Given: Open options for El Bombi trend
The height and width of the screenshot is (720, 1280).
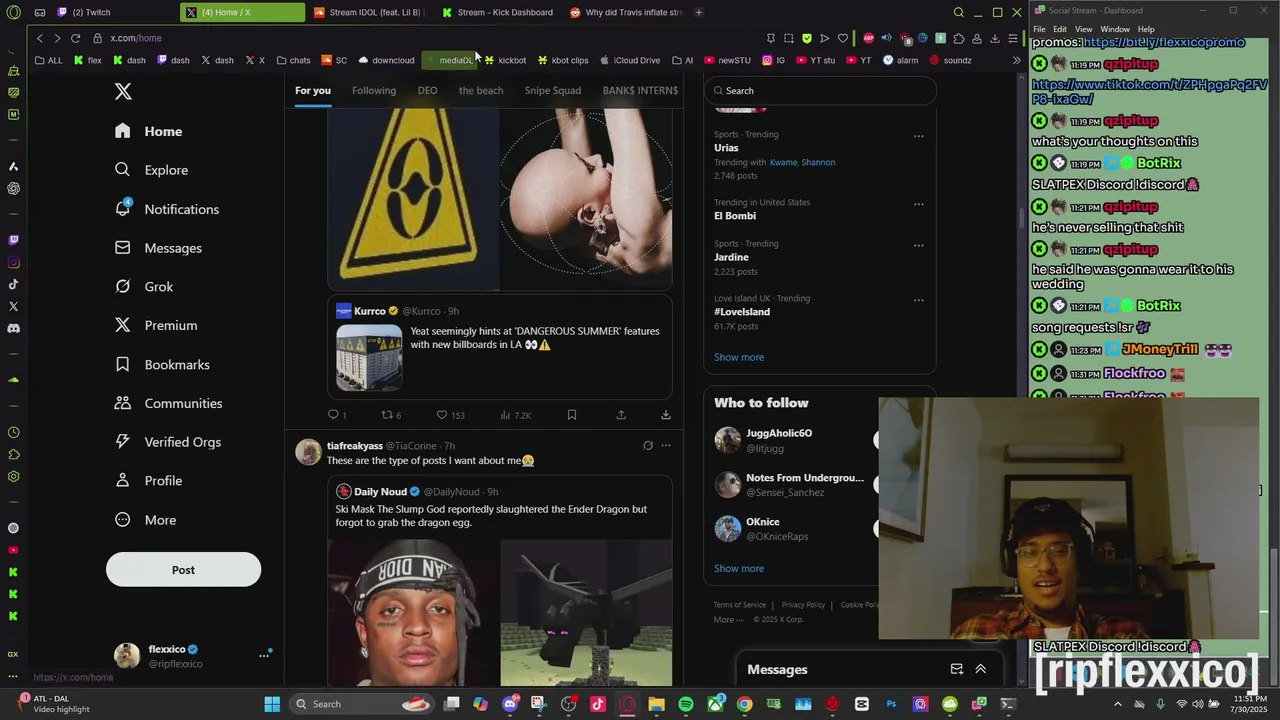Looking at the screenshot, I should [918, 204].
